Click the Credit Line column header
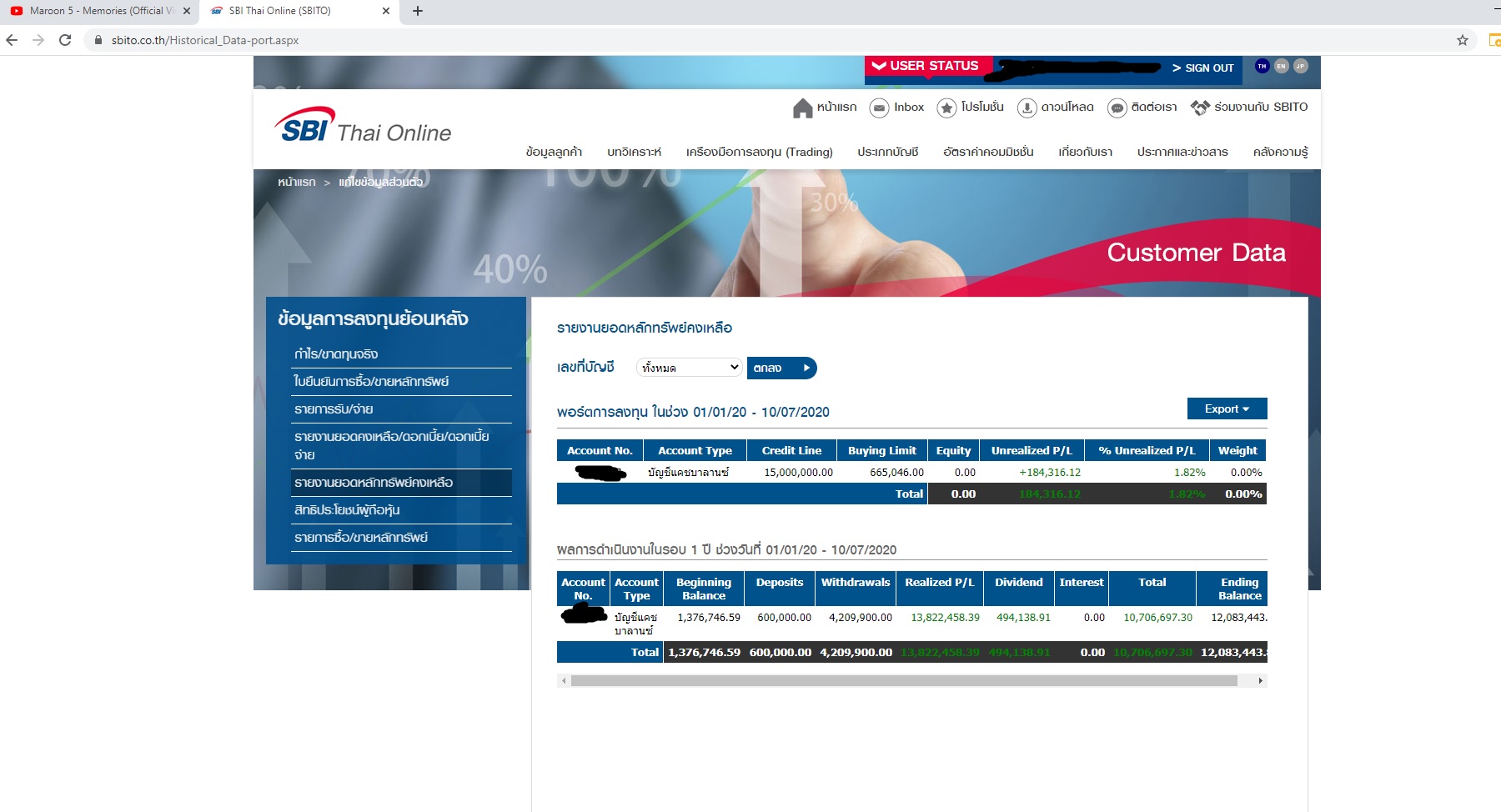Screen dimensions: 1501x812 click(x=791, y=450)
